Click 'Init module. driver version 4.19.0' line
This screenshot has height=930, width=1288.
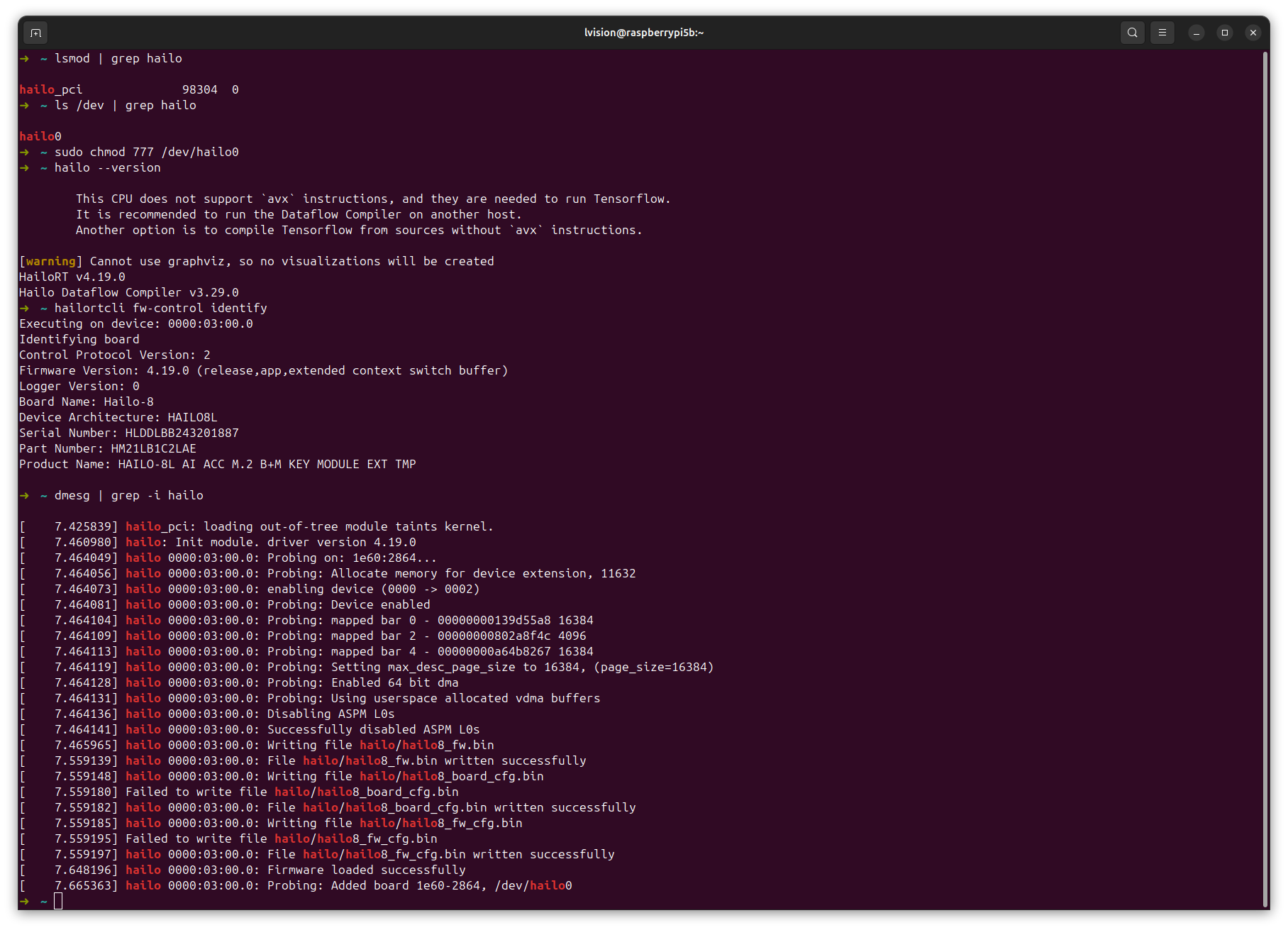pyautogui.click(x=218, y=543)
